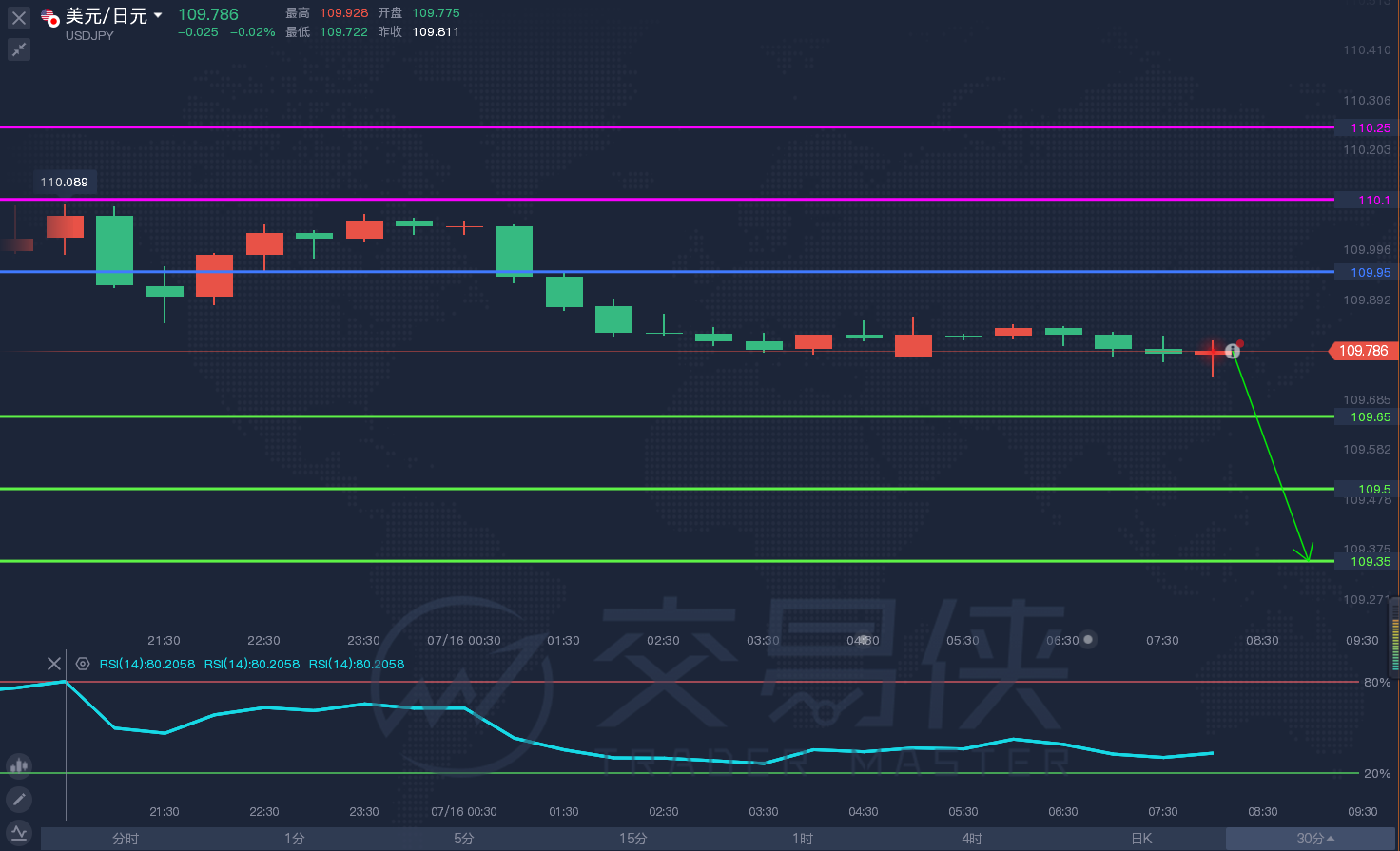Click the USDJPY currency flag icon
Screen dimensions: 1400x851
point(50,18)
